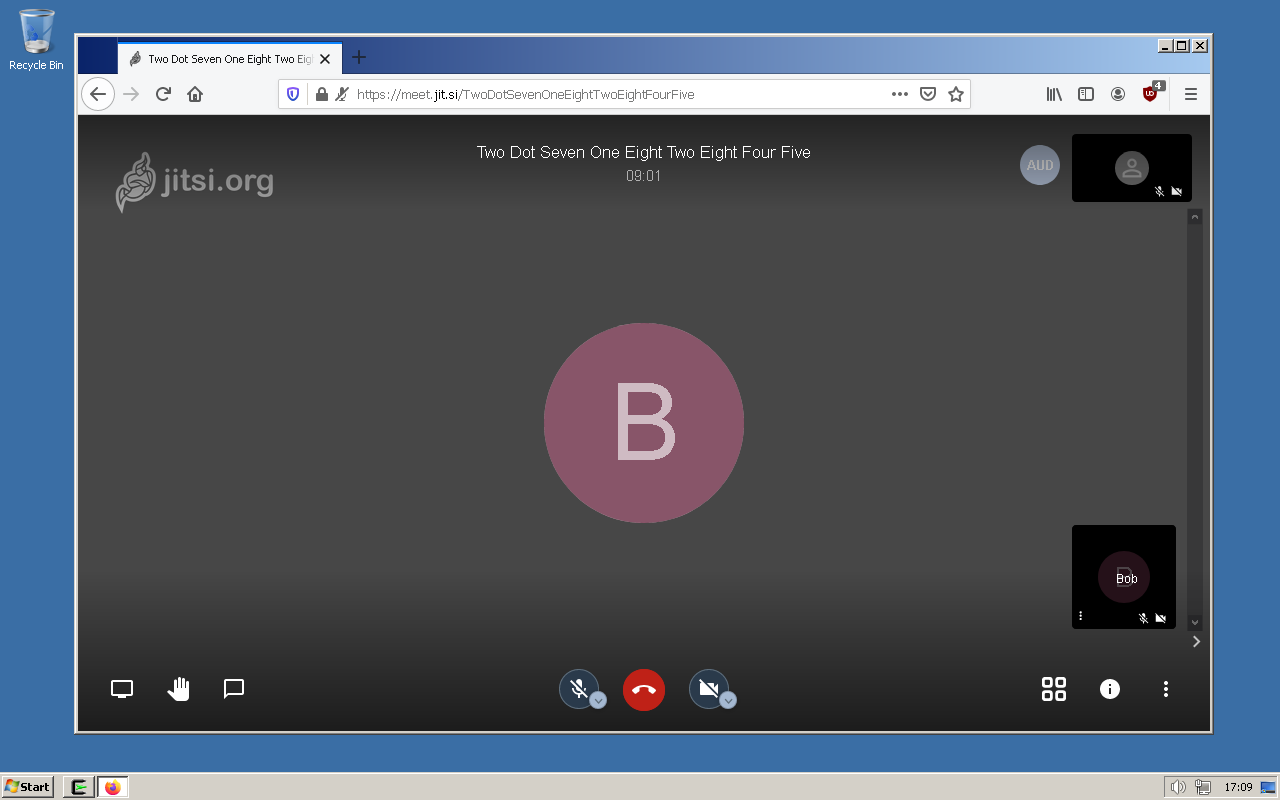Open a new browser tab

(359, 58)
